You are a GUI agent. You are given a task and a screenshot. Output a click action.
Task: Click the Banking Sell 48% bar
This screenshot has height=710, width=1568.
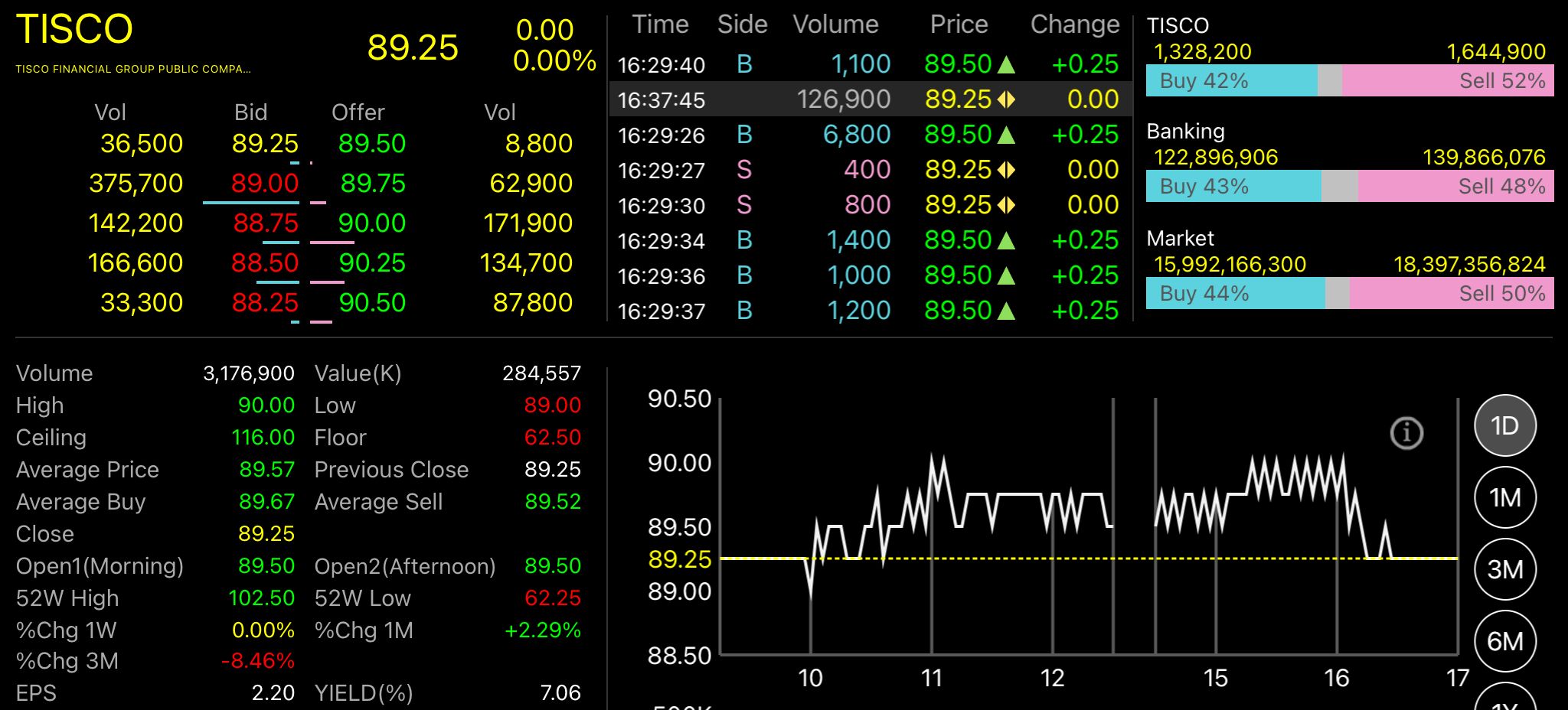tap(1456, 186)
